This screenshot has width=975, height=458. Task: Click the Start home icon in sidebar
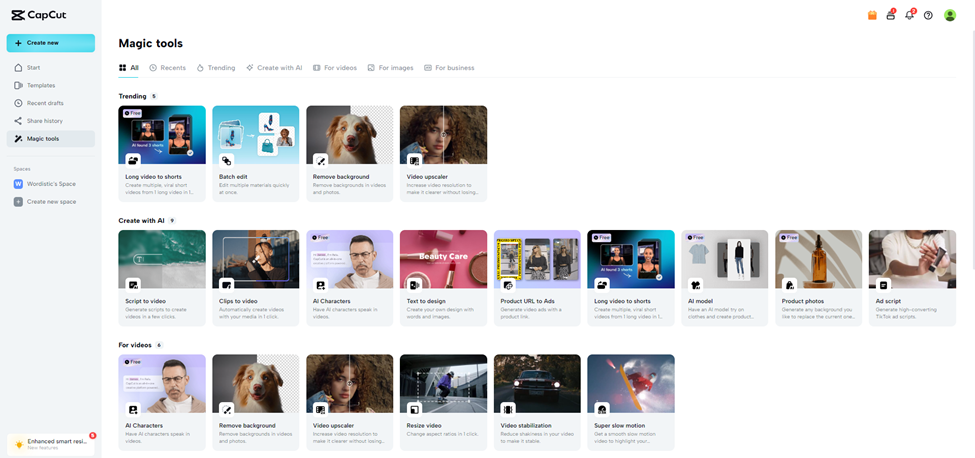pos(18,67)
